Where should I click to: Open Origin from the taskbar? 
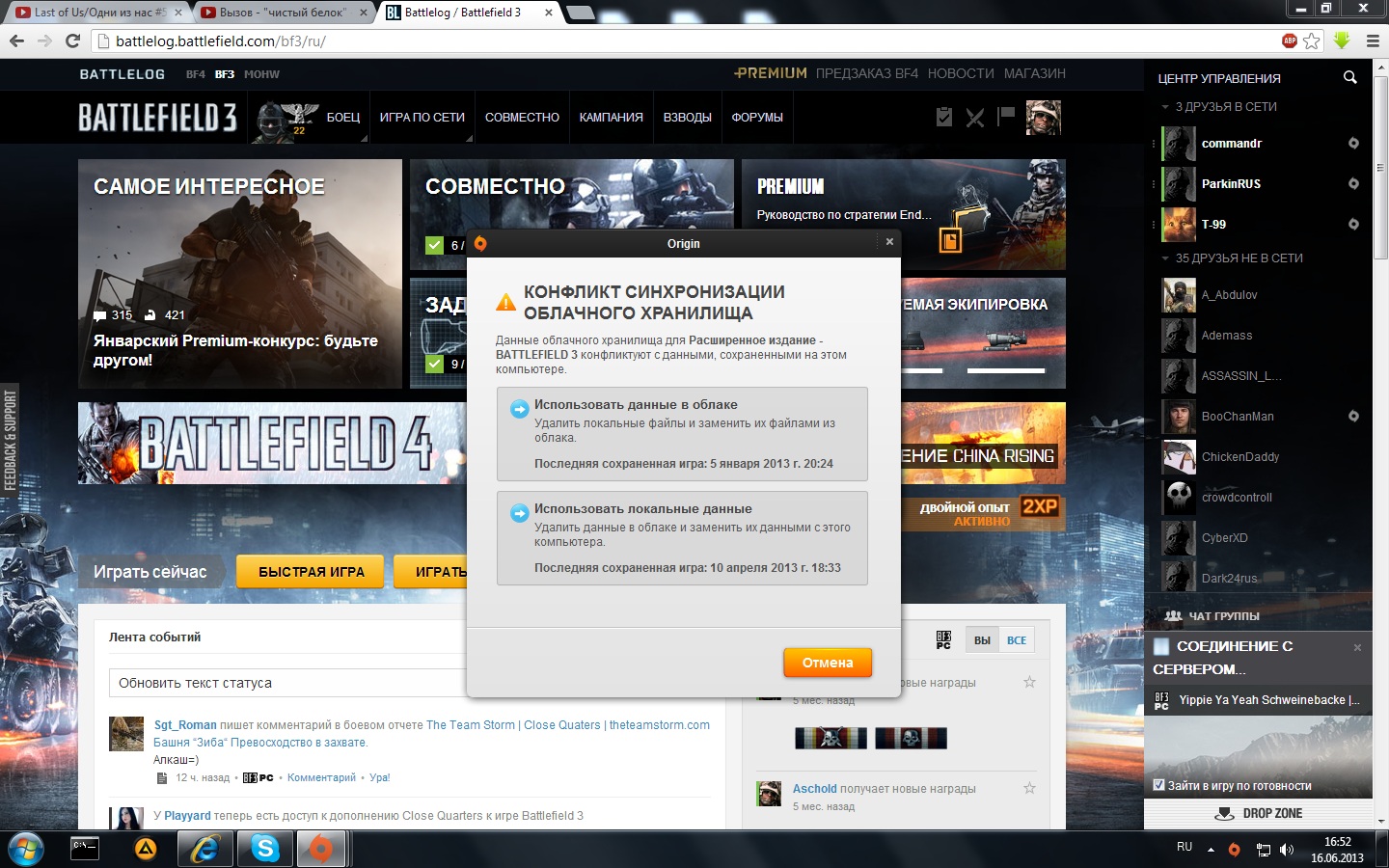[x=321, y=849]
